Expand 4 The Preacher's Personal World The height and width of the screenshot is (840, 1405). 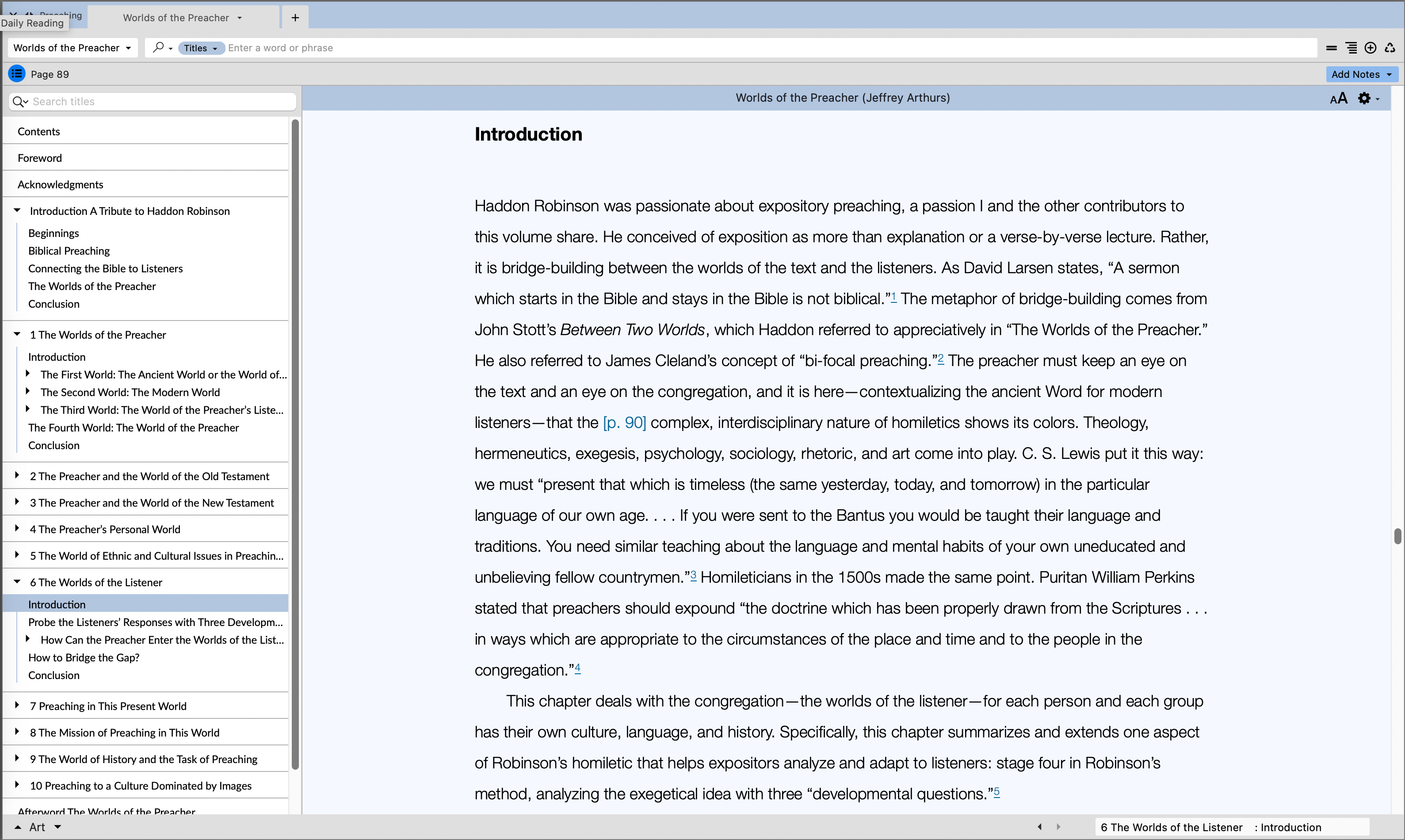(17, 529)
